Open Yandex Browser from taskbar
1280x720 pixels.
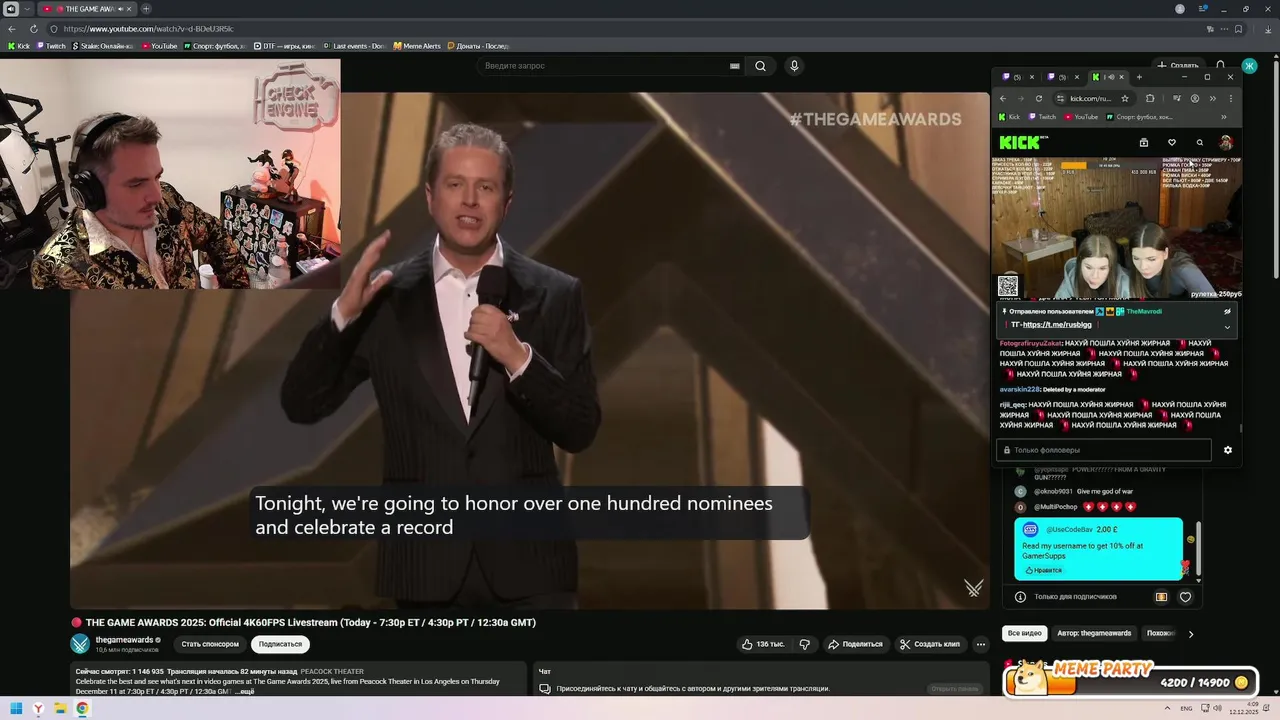(x=38, y=708)
